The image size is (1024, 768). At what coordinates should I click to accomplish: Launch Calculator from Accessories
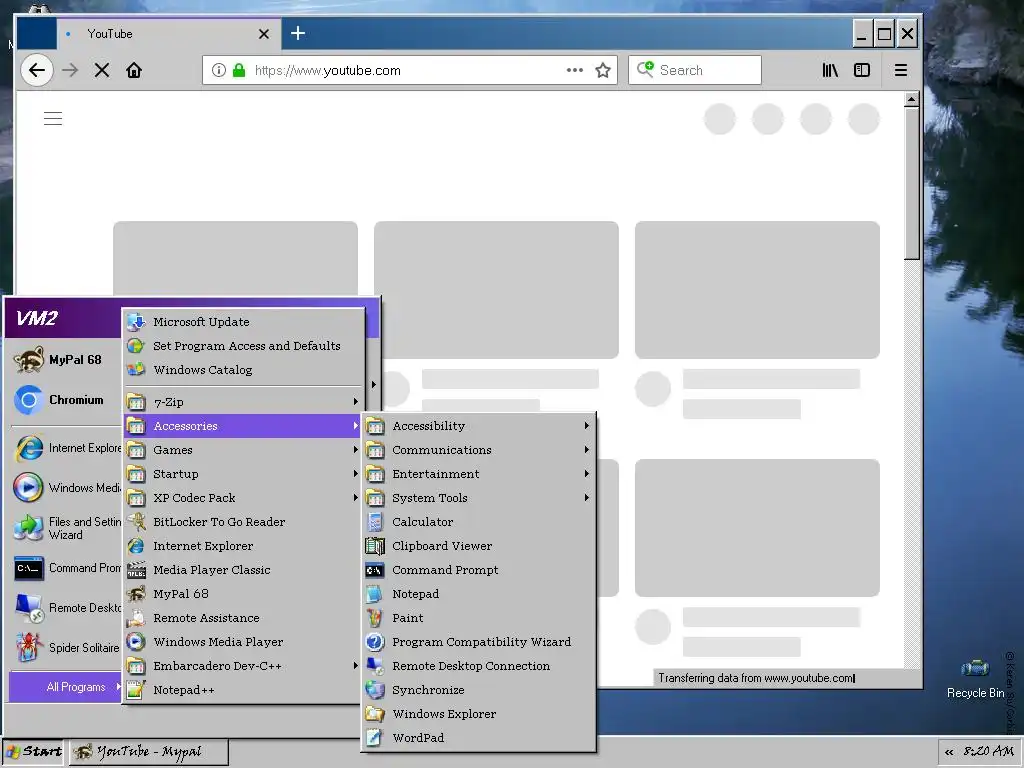point(479,522)
